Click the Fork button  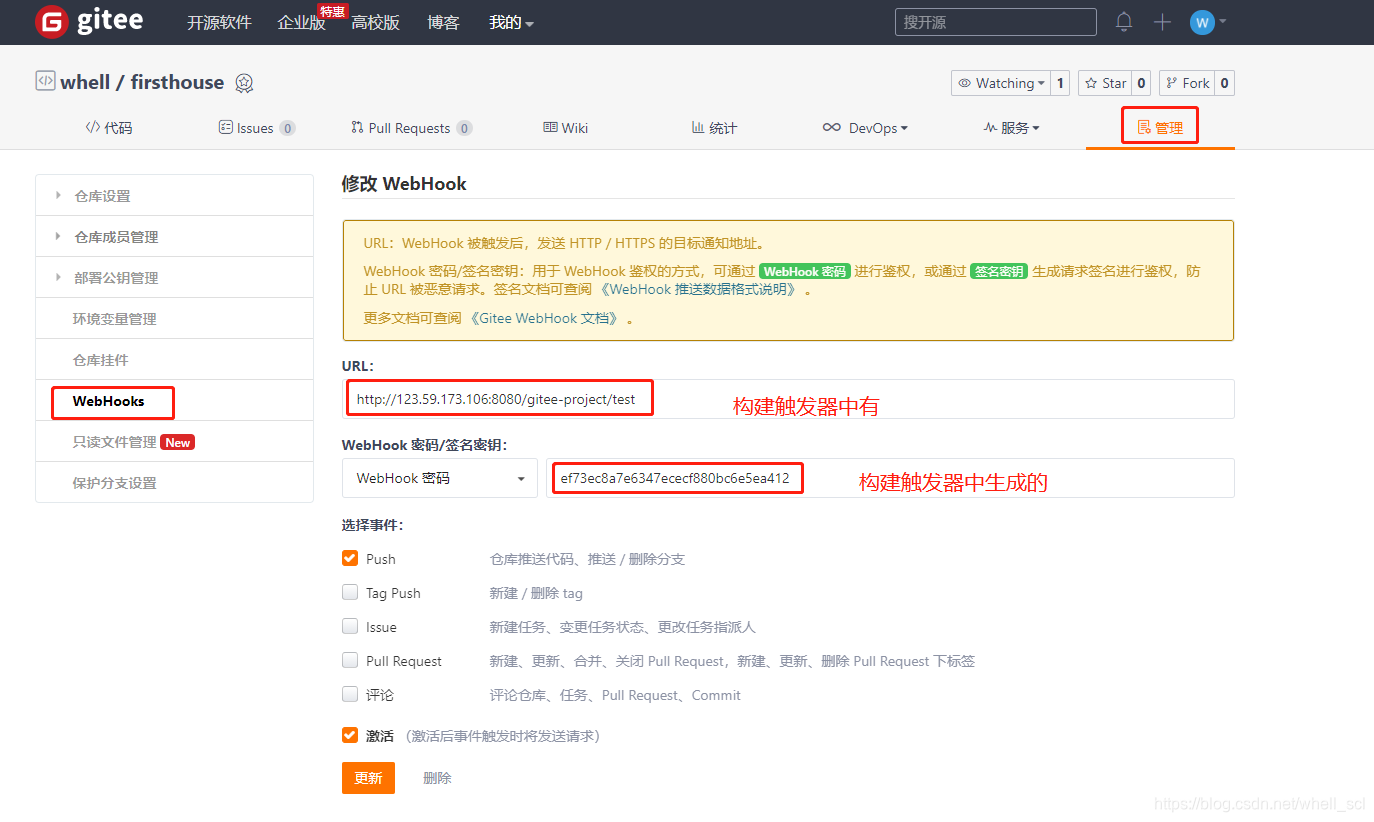coord(1187,83)
